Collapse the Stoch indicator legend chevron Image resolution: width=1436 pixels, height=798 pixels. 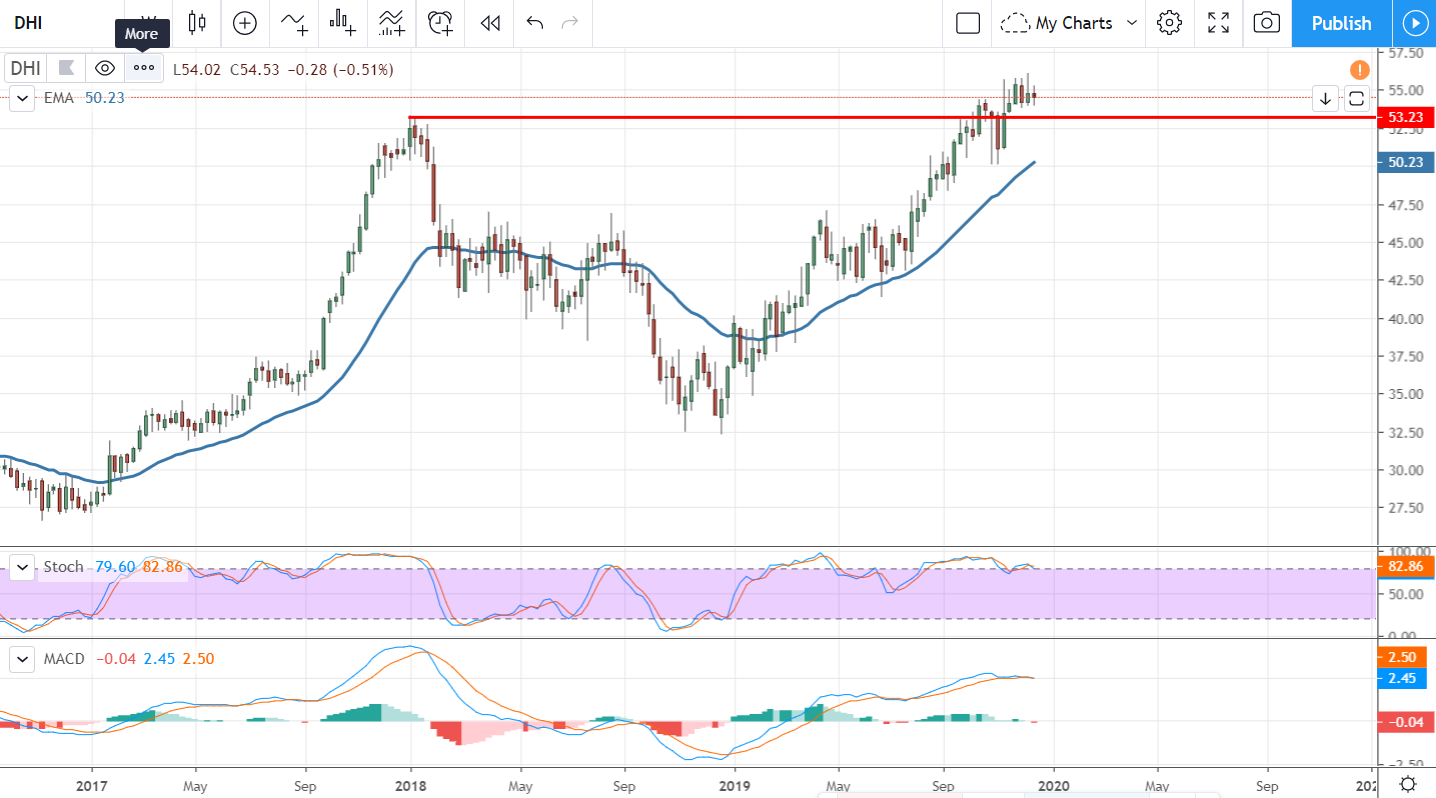click(22, 567)
